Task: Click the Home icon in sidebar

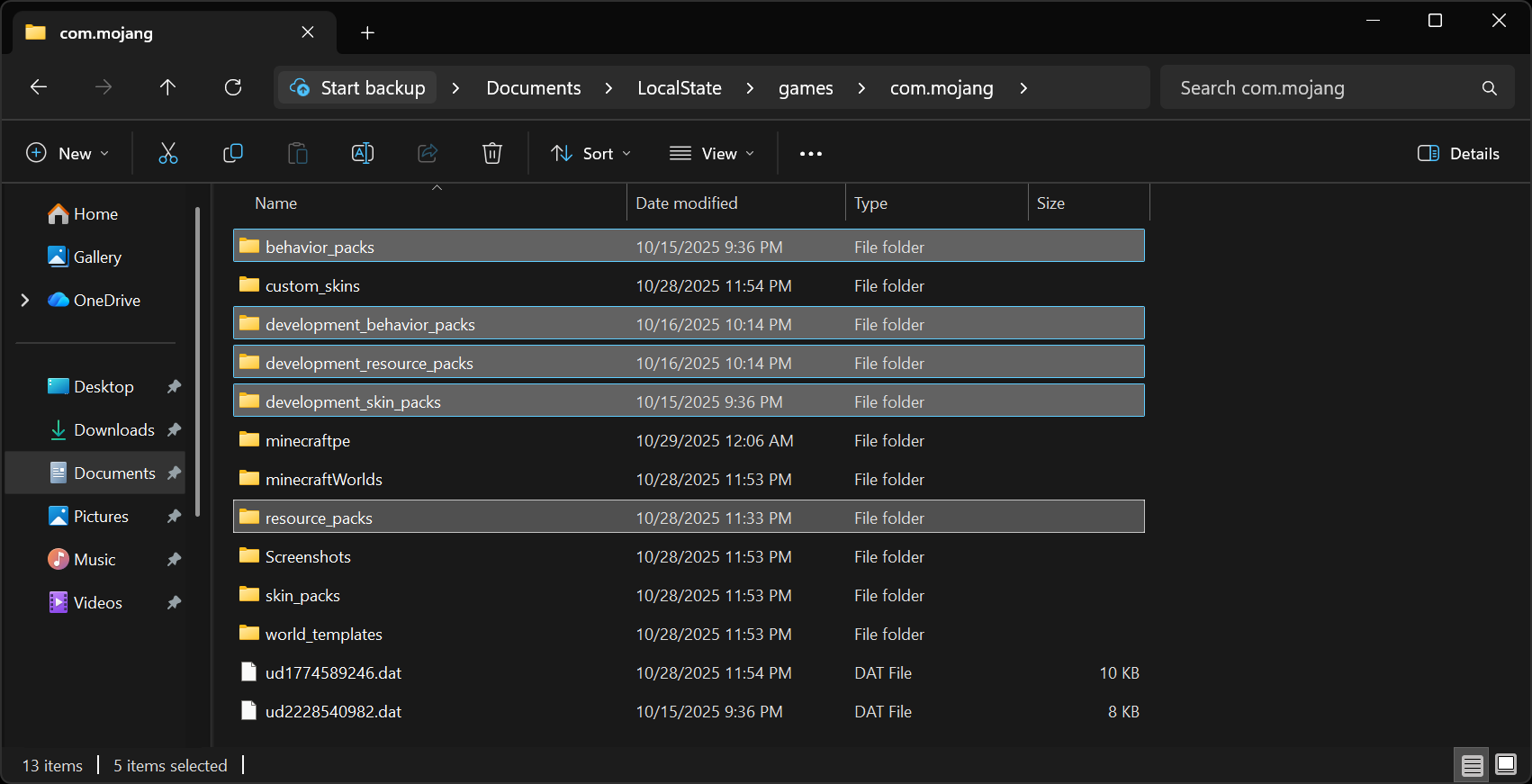Action: [x=59, y=213]
